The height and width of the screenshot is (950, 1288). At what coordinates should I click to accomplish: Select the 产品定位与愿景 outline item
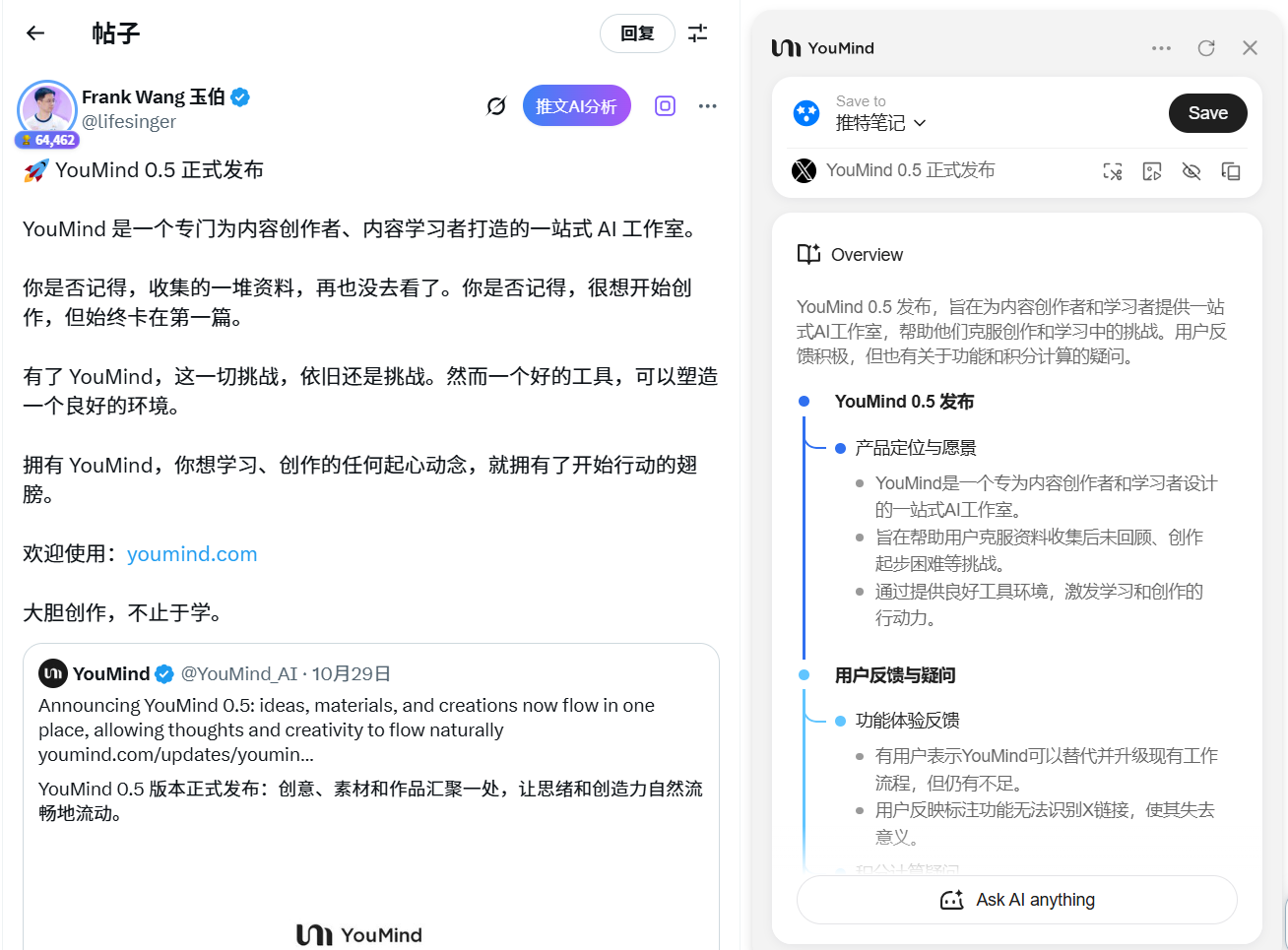(x=916, y=448)
